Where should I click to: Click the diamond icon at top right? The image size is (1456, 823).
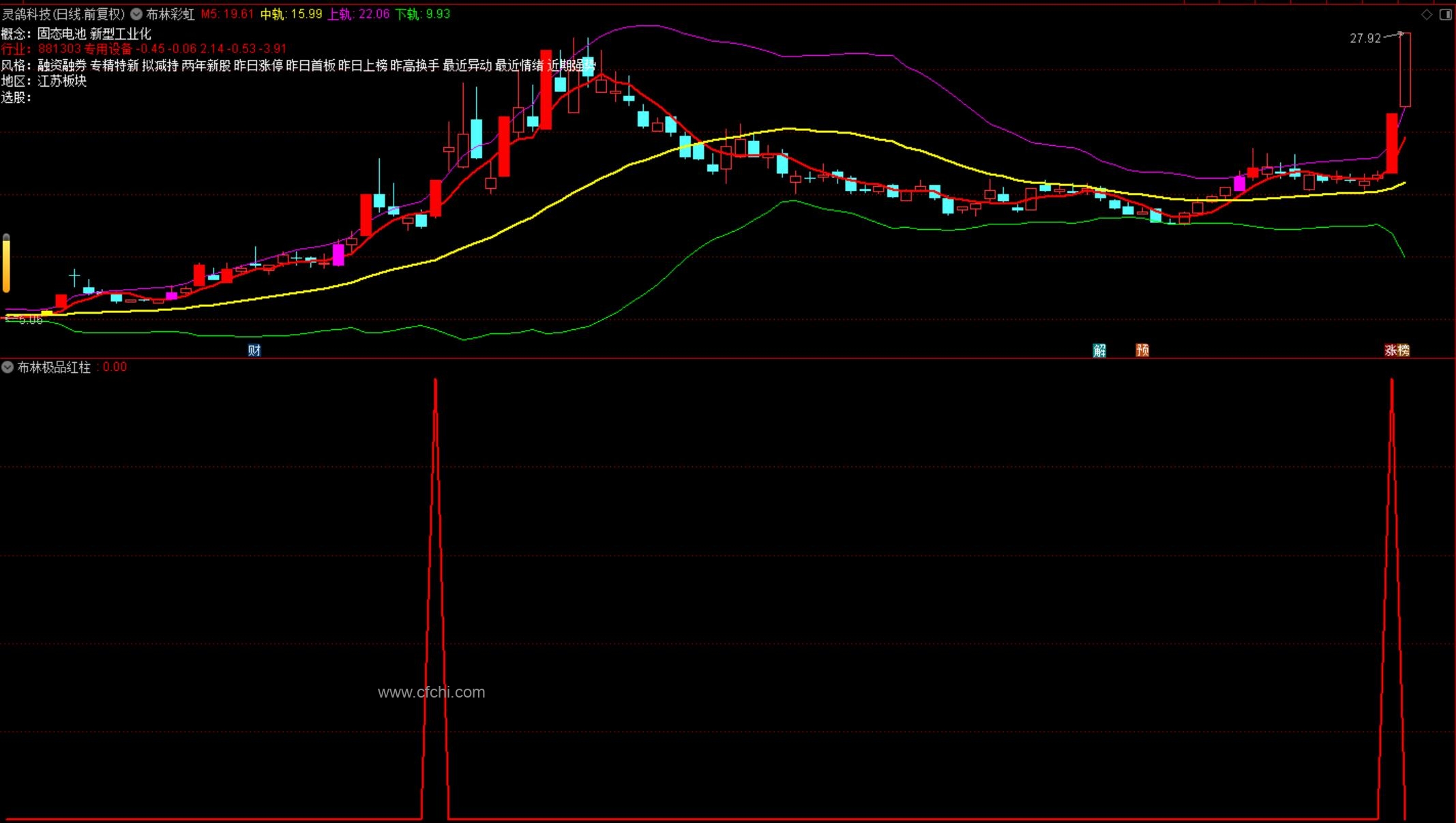point(1426,14)
